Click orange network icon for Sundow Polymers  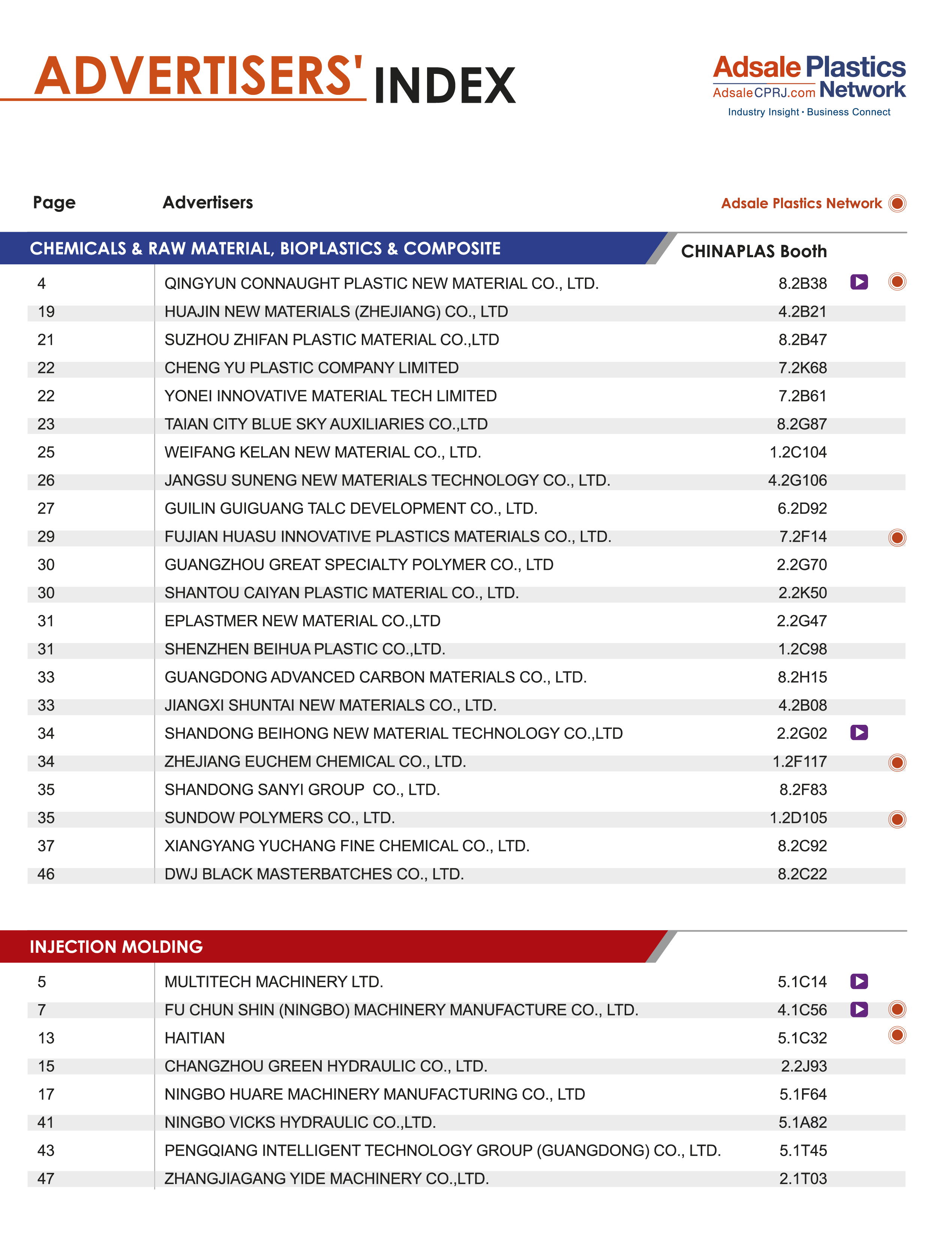click(897, 819)
